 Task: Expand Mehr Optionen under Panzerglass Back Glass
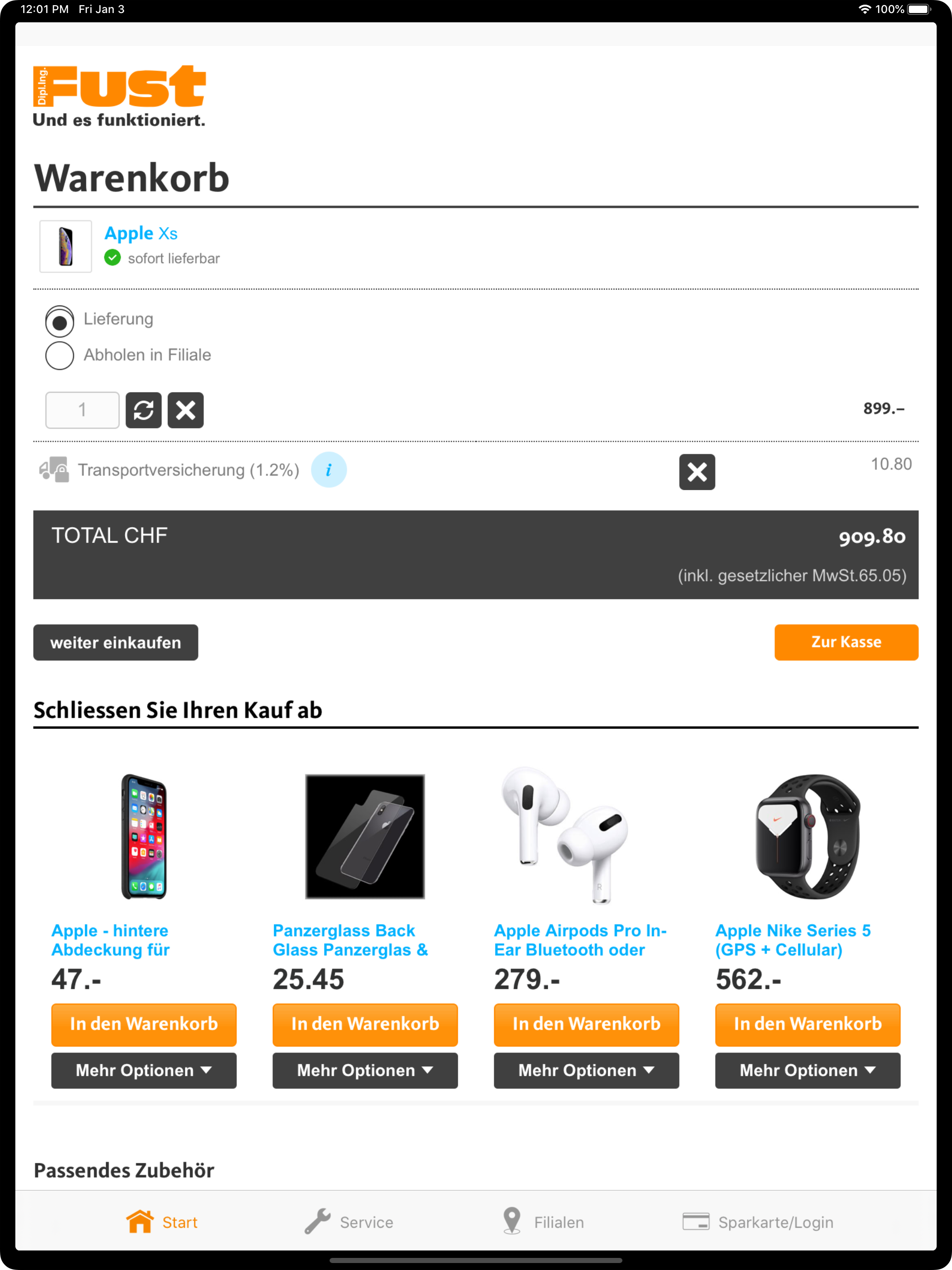click(365, 1070)
